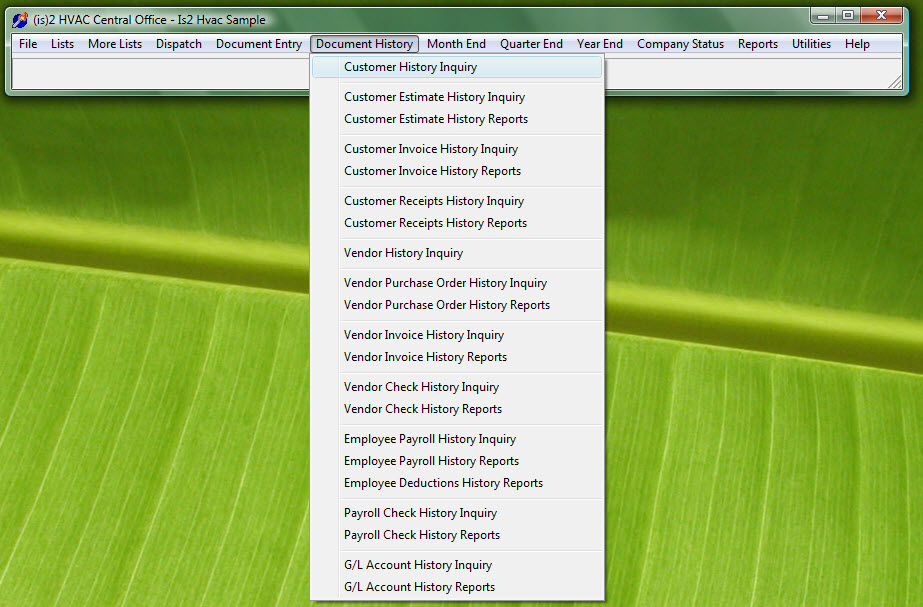Select Customer Estimate History Inquiry

tap(457, 97)
